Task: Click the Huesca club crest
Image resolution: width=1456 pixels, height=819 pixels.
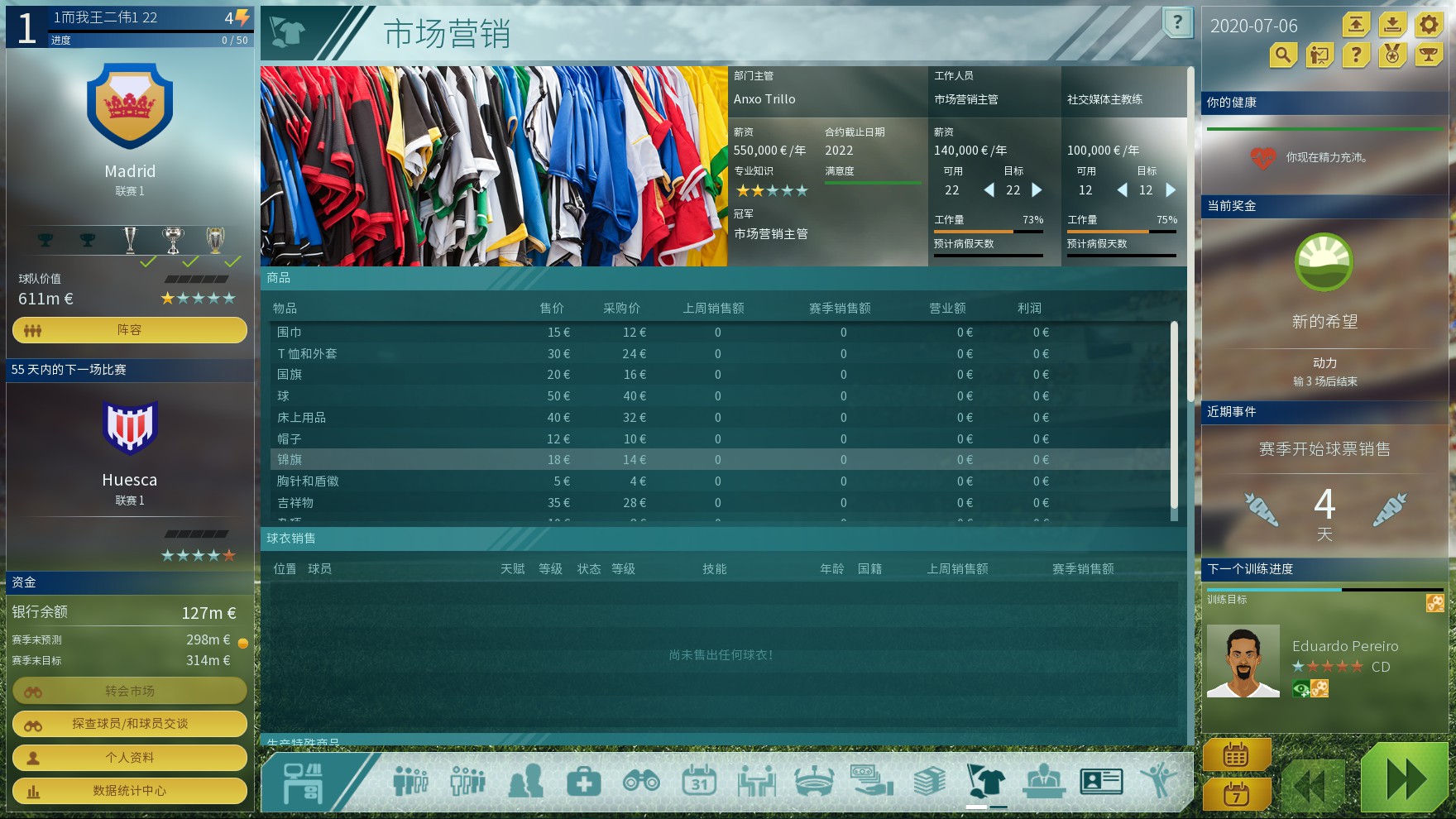Action: click(x=130, y=427)
